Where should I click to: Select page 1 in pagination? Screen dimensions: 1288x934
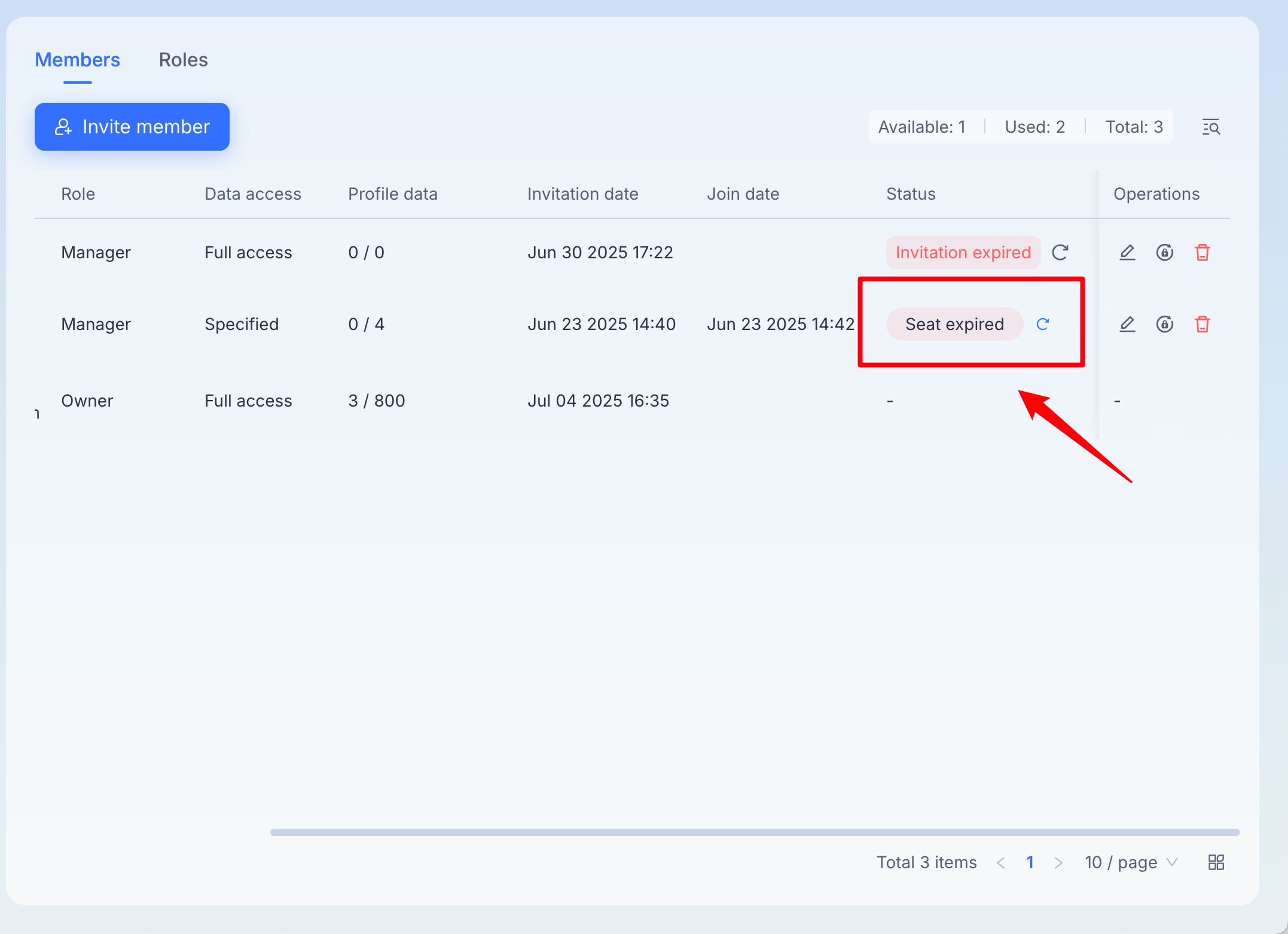tap(1030, 862)
